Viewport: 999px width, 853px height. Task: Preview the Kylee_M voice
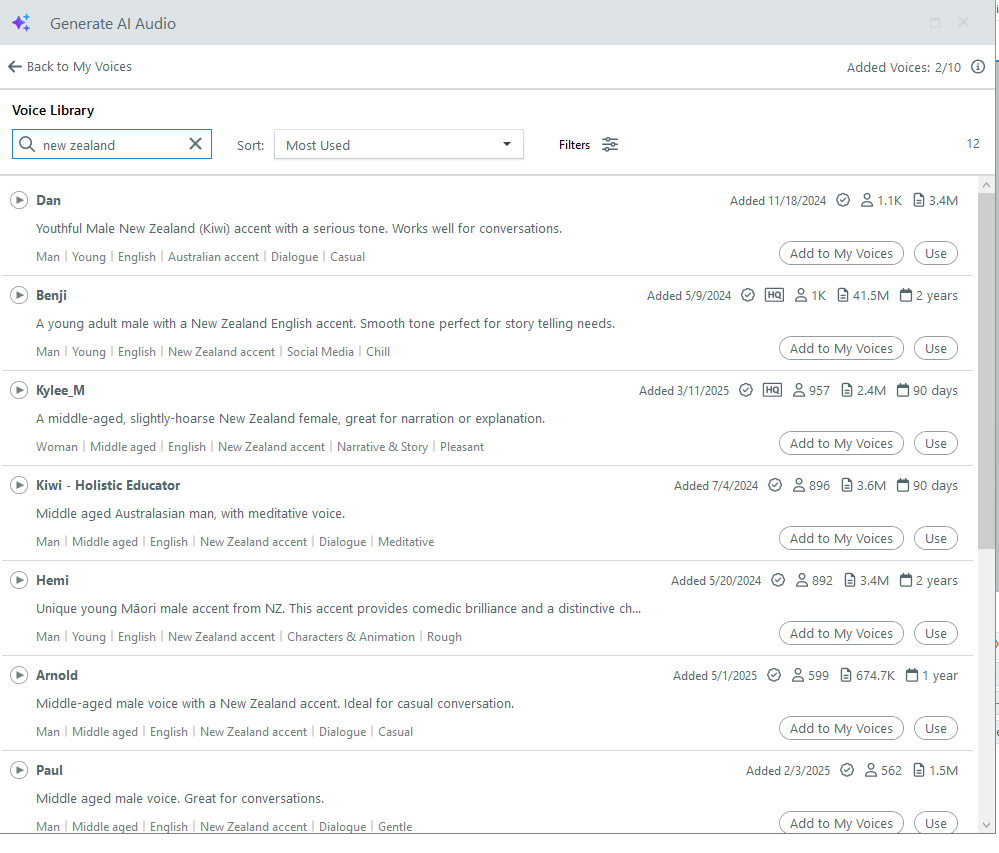[x=19, y=390]
